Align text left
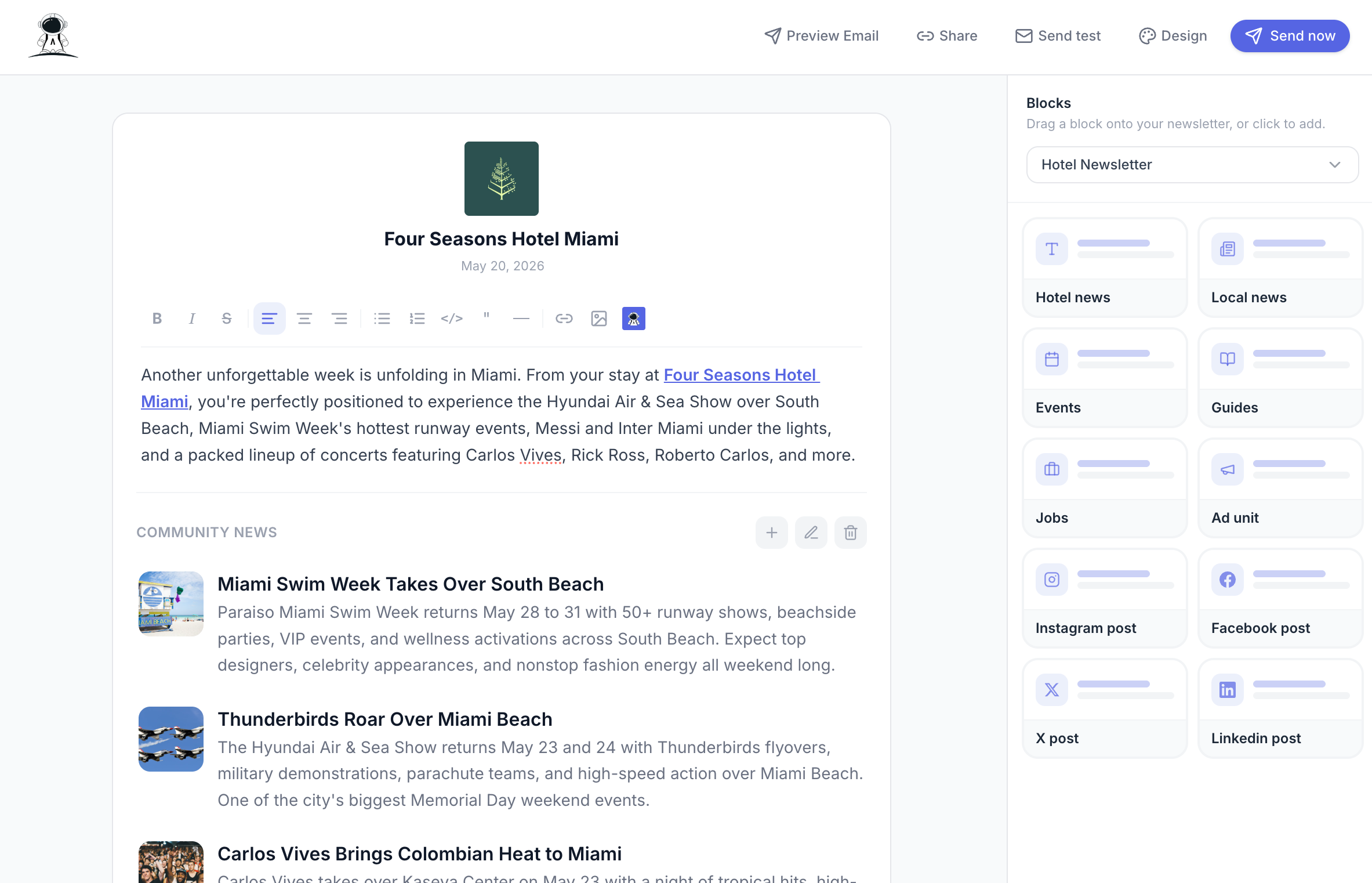The width and height of the screenshot is (1372, 883). coord(269,319)
